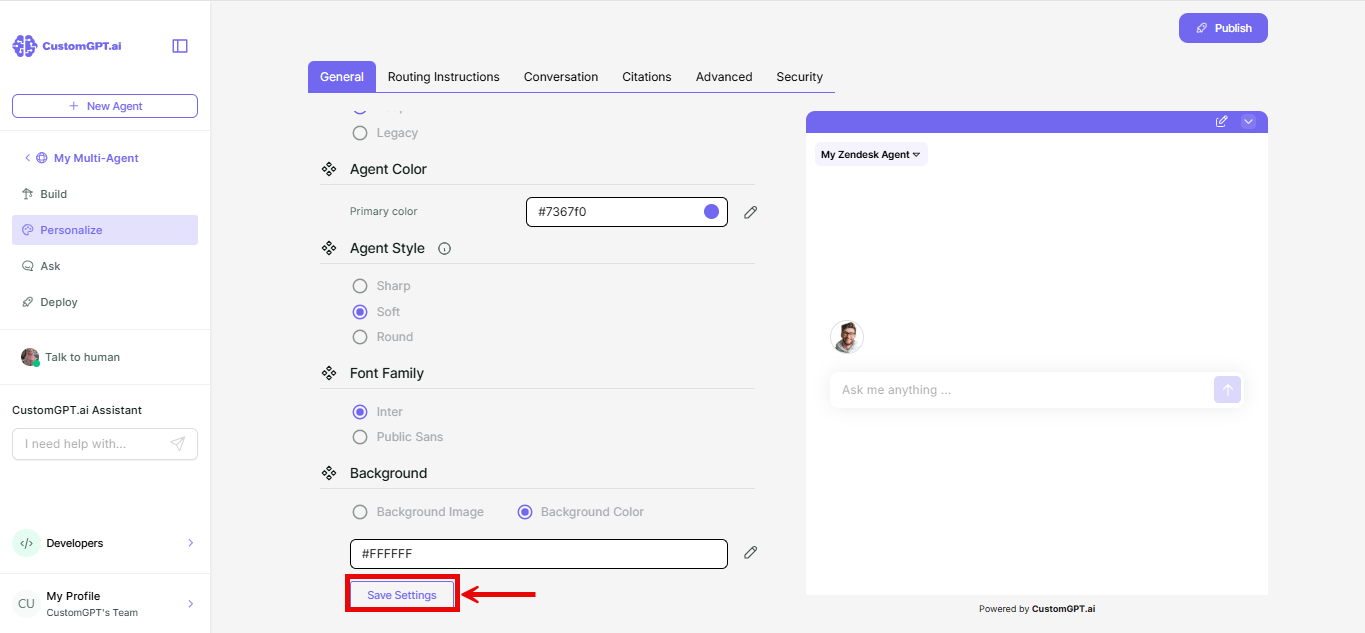Image resolution: width=1365 pixels, height=633 pixels.
Task: Click the purple primary color swatch
Action: [x=712, y=212]
